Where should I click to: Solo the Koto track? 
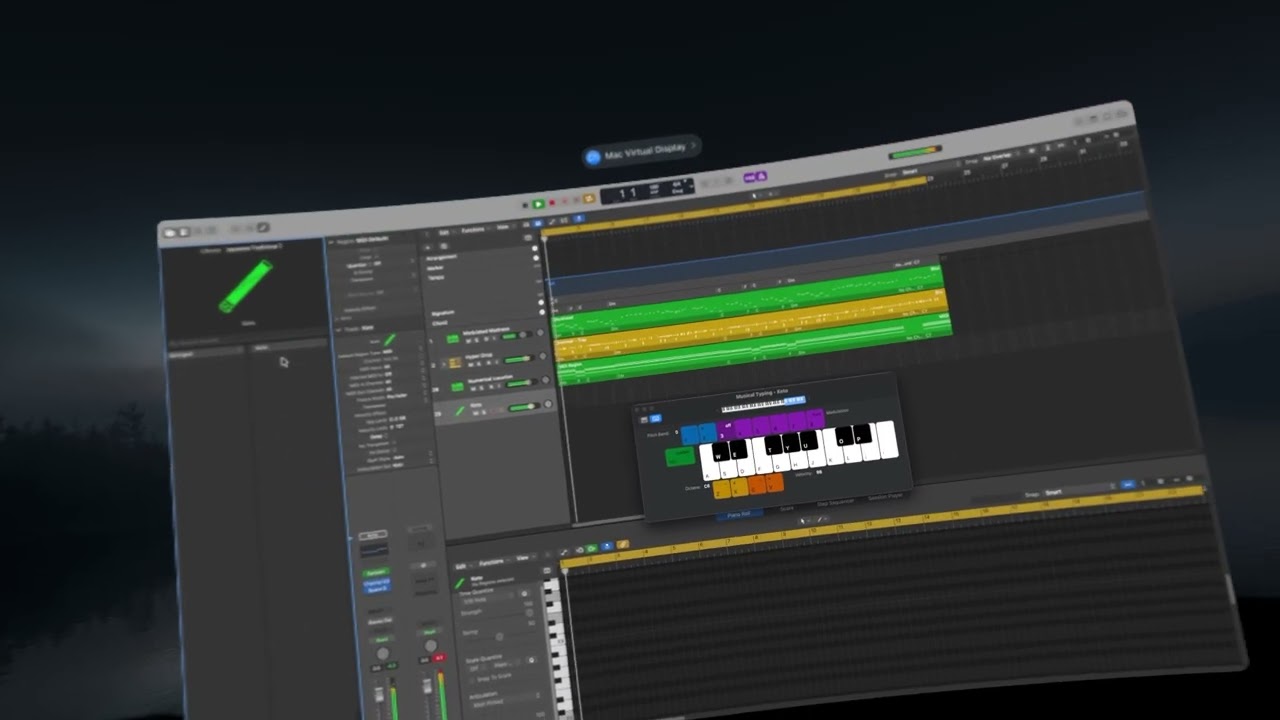point(482,411)
